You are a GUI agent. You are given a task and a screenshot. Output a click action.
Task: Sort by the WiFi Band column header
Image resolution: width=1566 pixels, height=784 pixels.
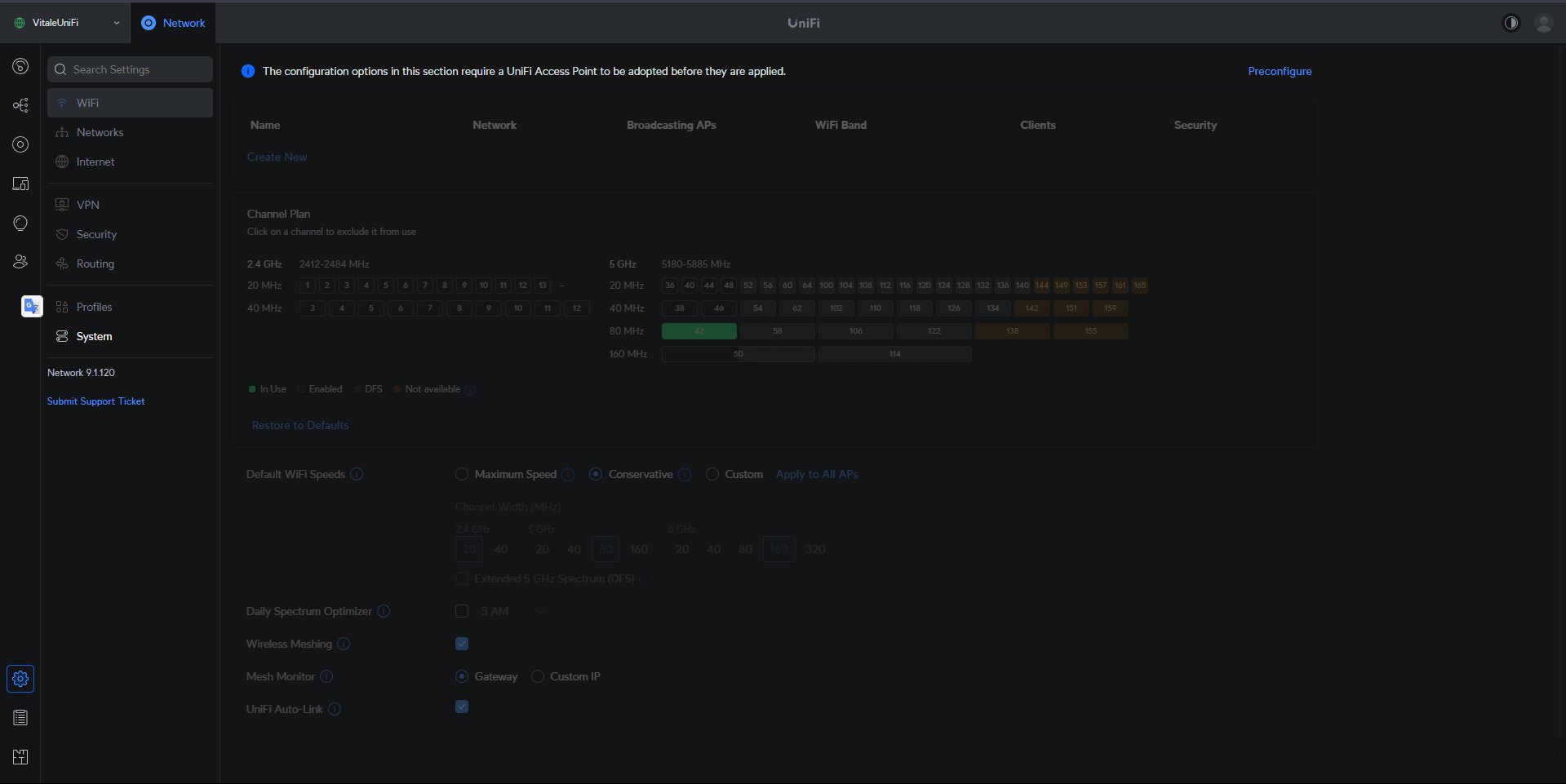pyautogui.click(x=841, y=125)
